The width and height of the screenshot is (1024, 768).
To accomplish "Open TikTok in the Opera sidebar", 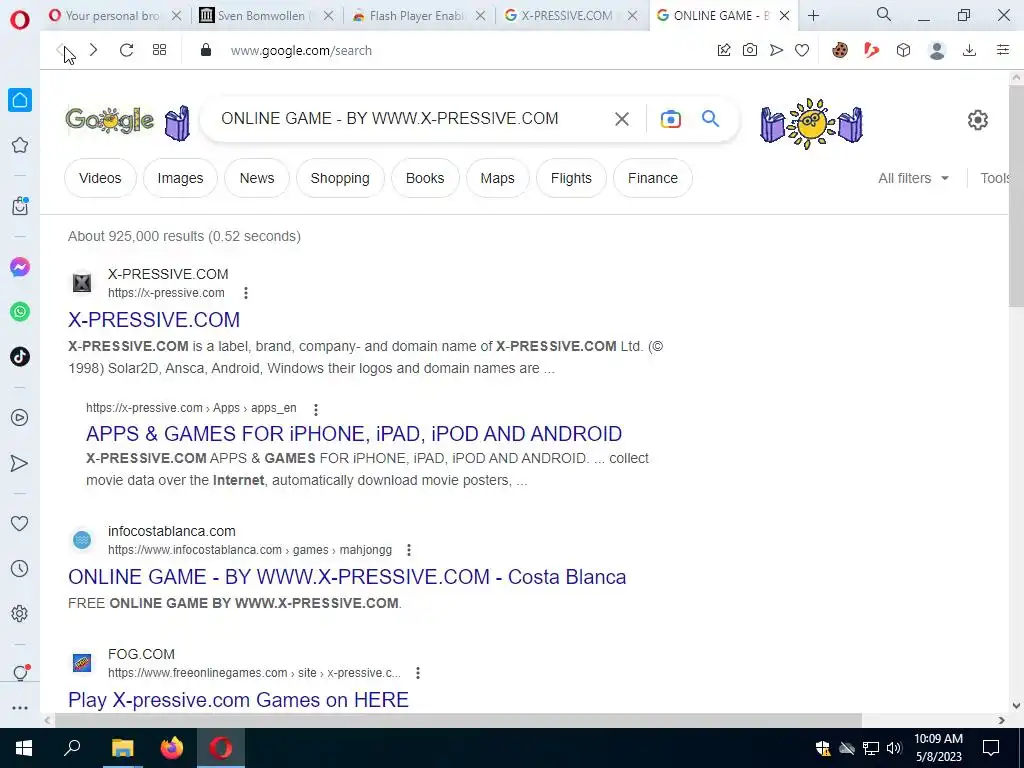I will click(x=20, y=357).
